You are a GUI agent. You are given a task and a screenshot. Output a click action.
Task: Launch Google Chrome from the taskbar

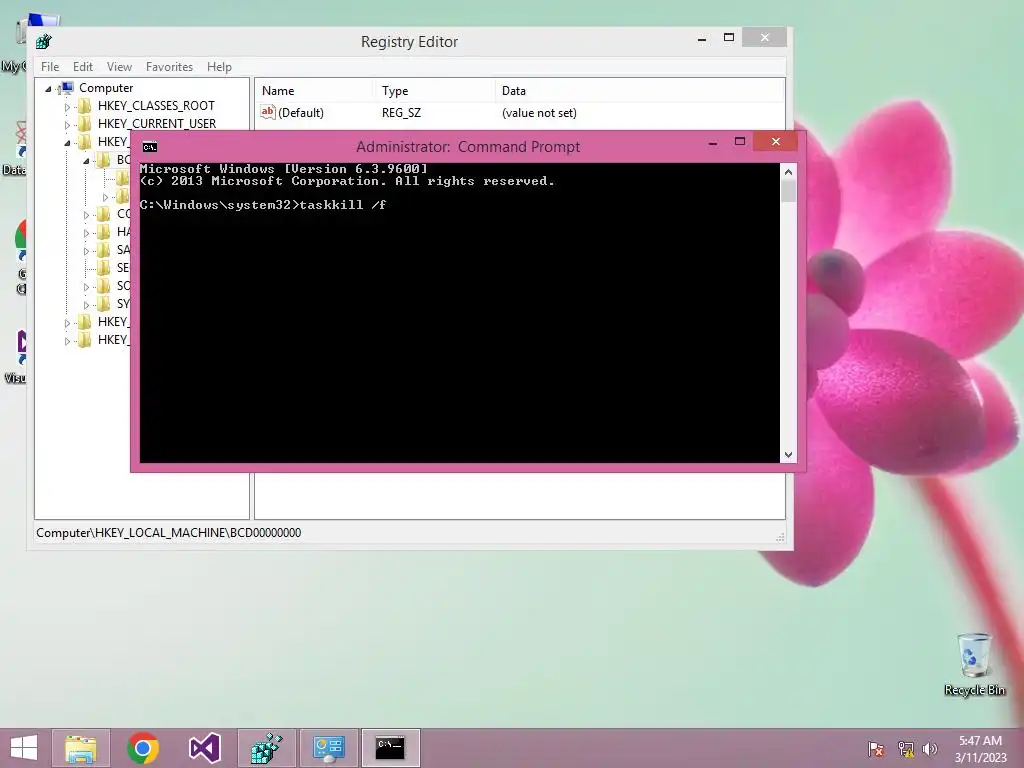142,748
